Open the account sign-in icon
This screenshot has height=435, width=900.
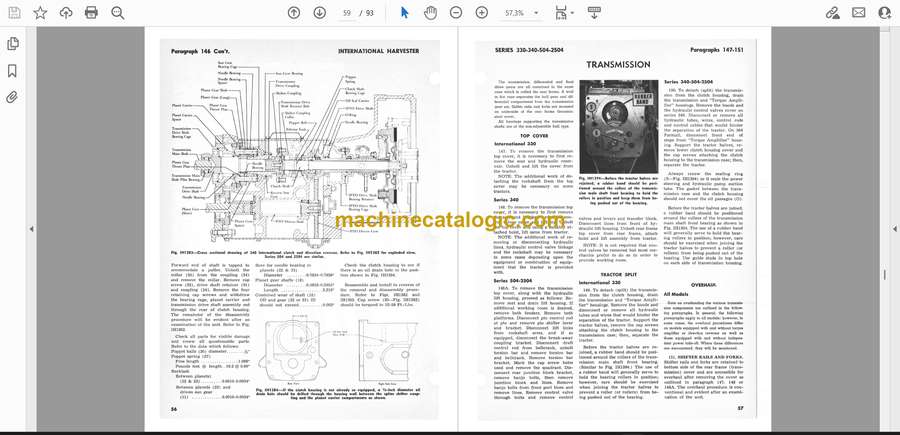pos(884,13)
